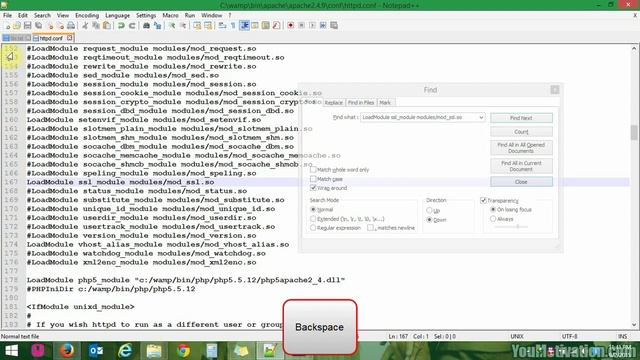
Task: Open Google Chrome from the taskbar
Action: pyautogui.click(x=183, y=351)
